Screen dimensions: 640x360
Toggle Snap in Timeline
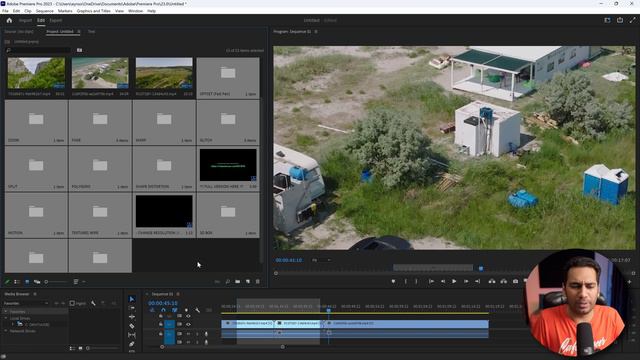[x=163, y=310]
